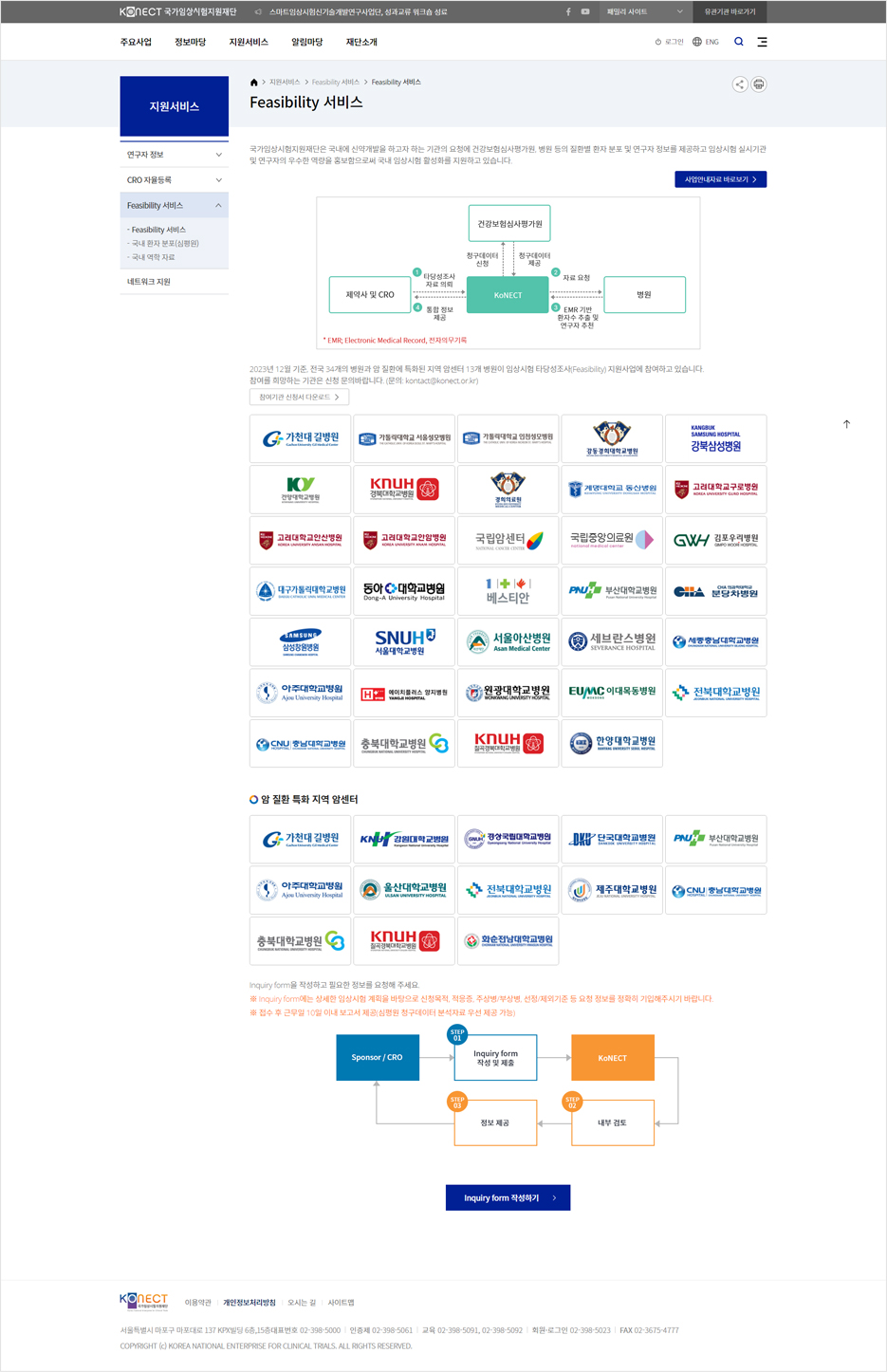Screen dimensions: 887x1372
Task: Click the 삼성창원병원 logo
Action: click(301, 642)
